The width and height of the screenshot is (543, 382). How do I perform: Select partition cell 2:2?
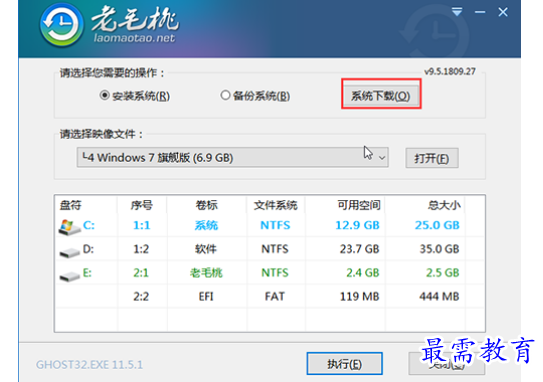141,296
